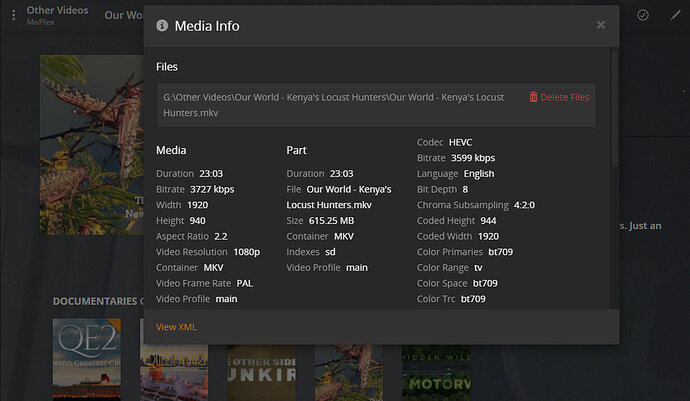Screen dimensions: 690x401
Task: Click the three-dot menu beside Other Videos
Action: pos(14,15)
